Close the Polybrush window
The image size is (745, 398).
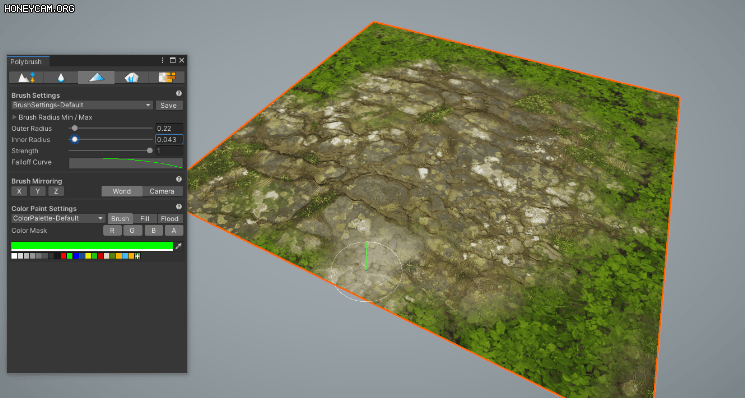[181, 60]
